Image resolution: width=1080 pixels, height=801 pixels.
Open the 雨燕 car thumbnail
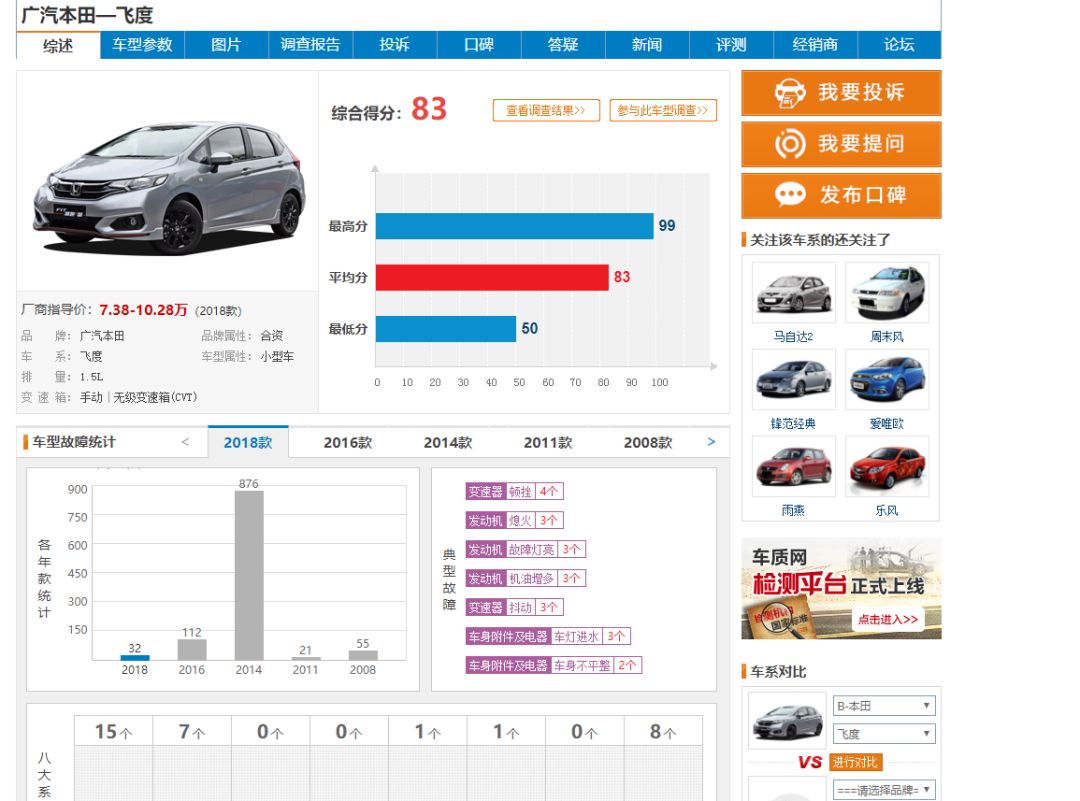(x=793, y=466)
